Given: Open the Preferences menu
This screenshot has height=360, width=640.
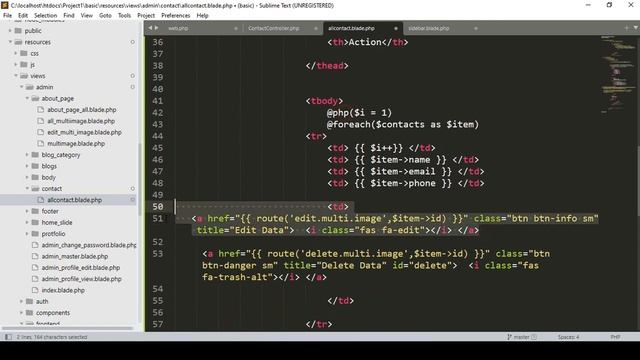Looking at the screenshot, I should coord(176,16).
